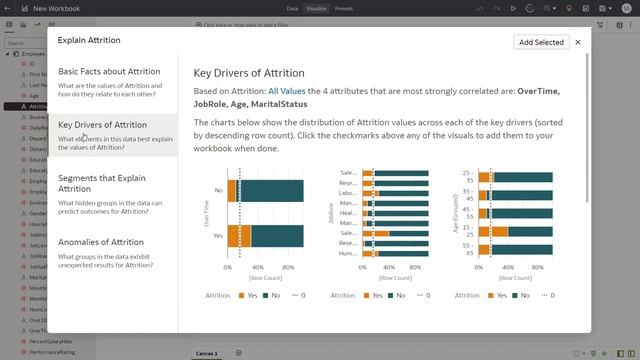Click the orange Yes swatch in OverTime legend
Viewport: 640px width, 360px height.
241,296
